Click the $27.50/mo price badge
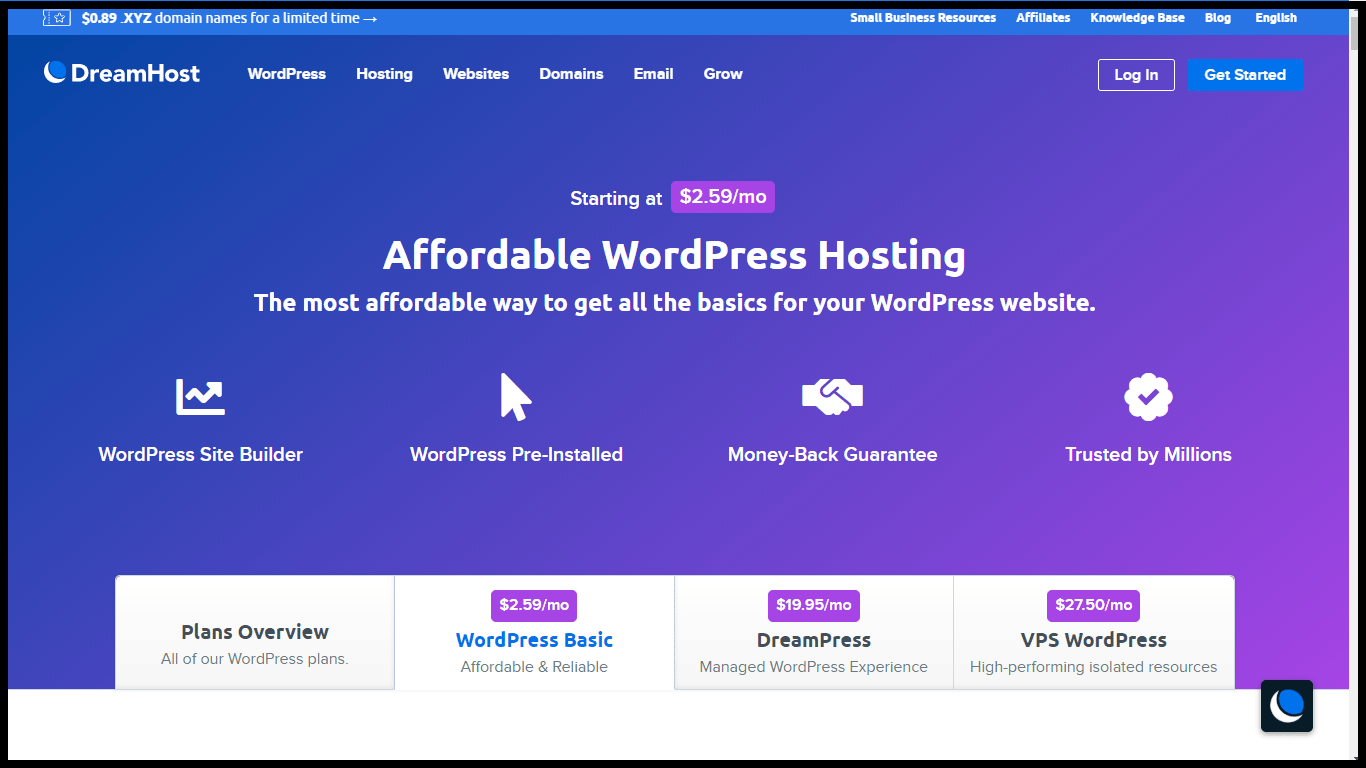The width and height of the screenshot is (1366, 768). click(x=1094, y=606)
